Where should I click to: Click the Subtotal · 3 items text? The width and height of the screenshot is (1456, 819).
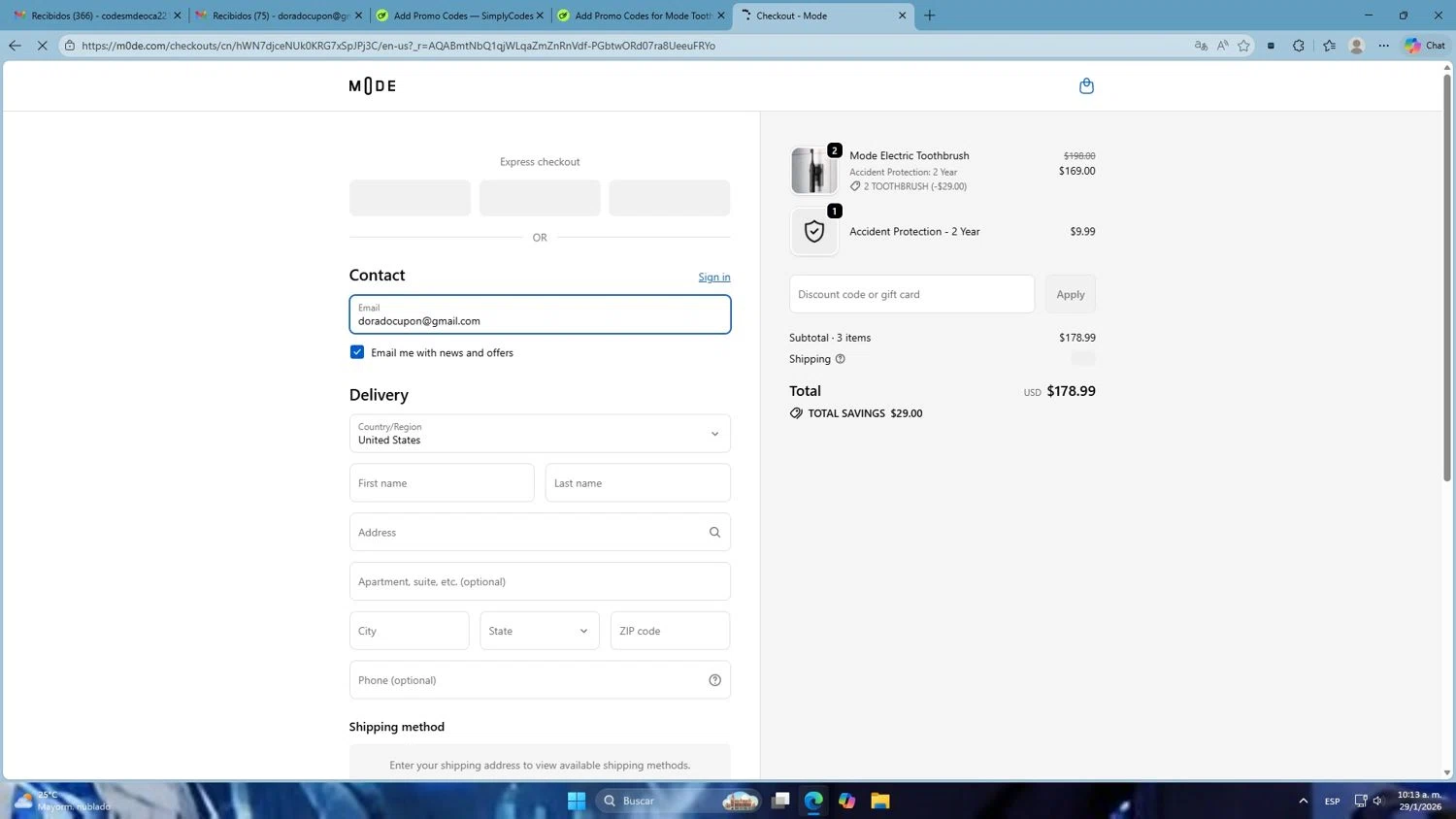[830, 338]
